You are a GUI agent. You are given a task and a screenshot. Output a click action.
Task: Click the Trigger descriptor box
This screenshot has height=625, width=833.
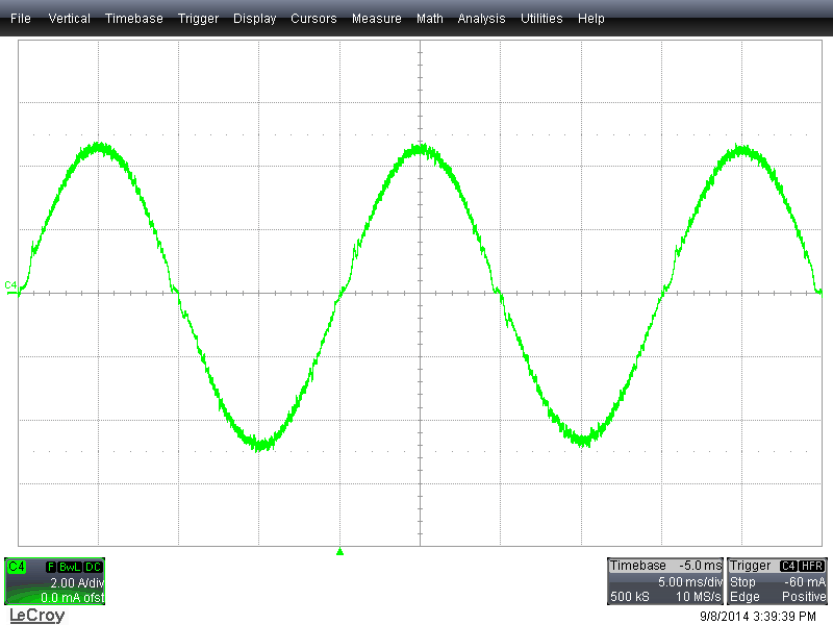(x=778, y=581)
